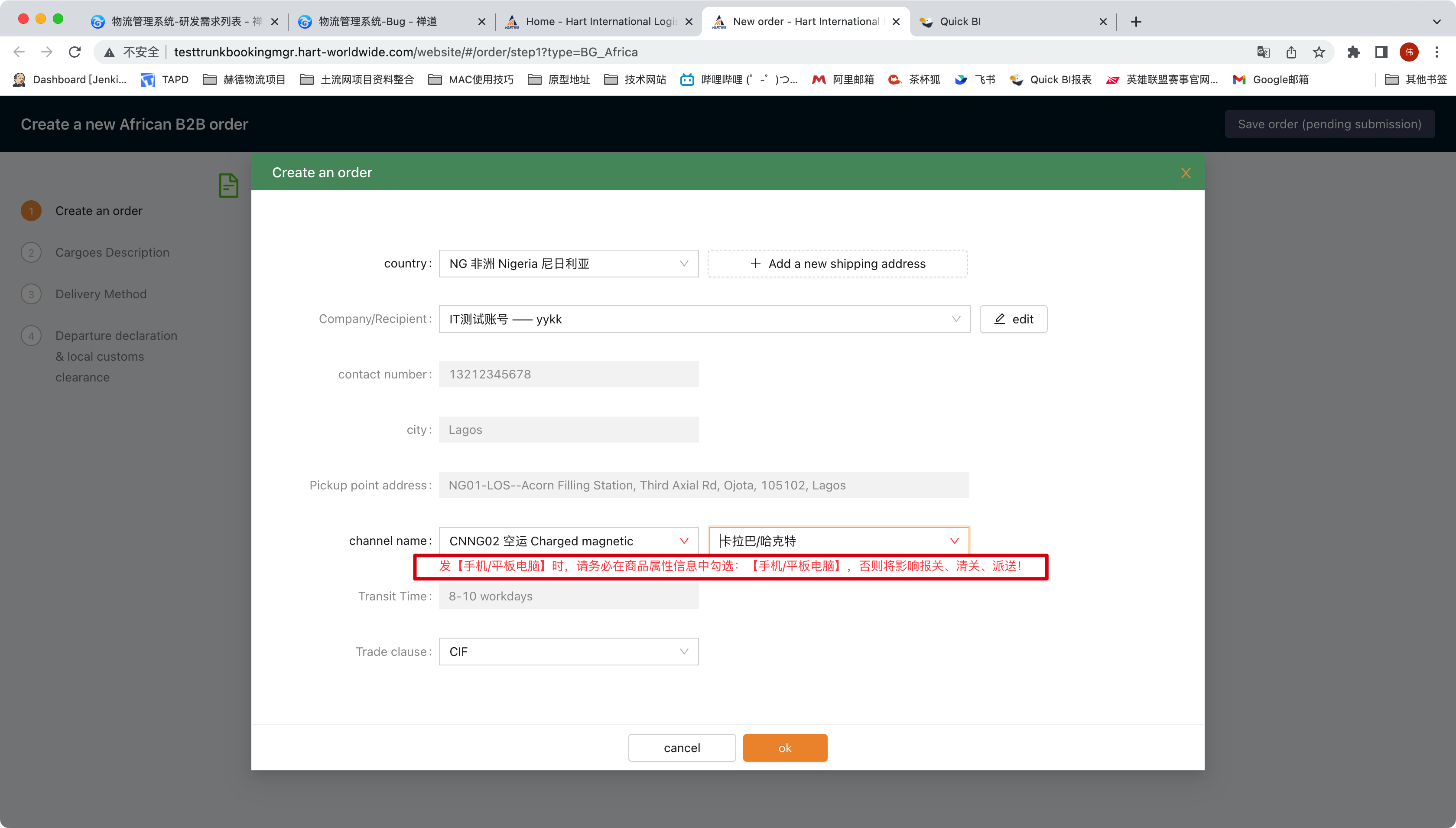This screenshot has width=1456, height=828.
Task: Click the Google Translate icon in address bar
Action: (x=1263, y=52)
